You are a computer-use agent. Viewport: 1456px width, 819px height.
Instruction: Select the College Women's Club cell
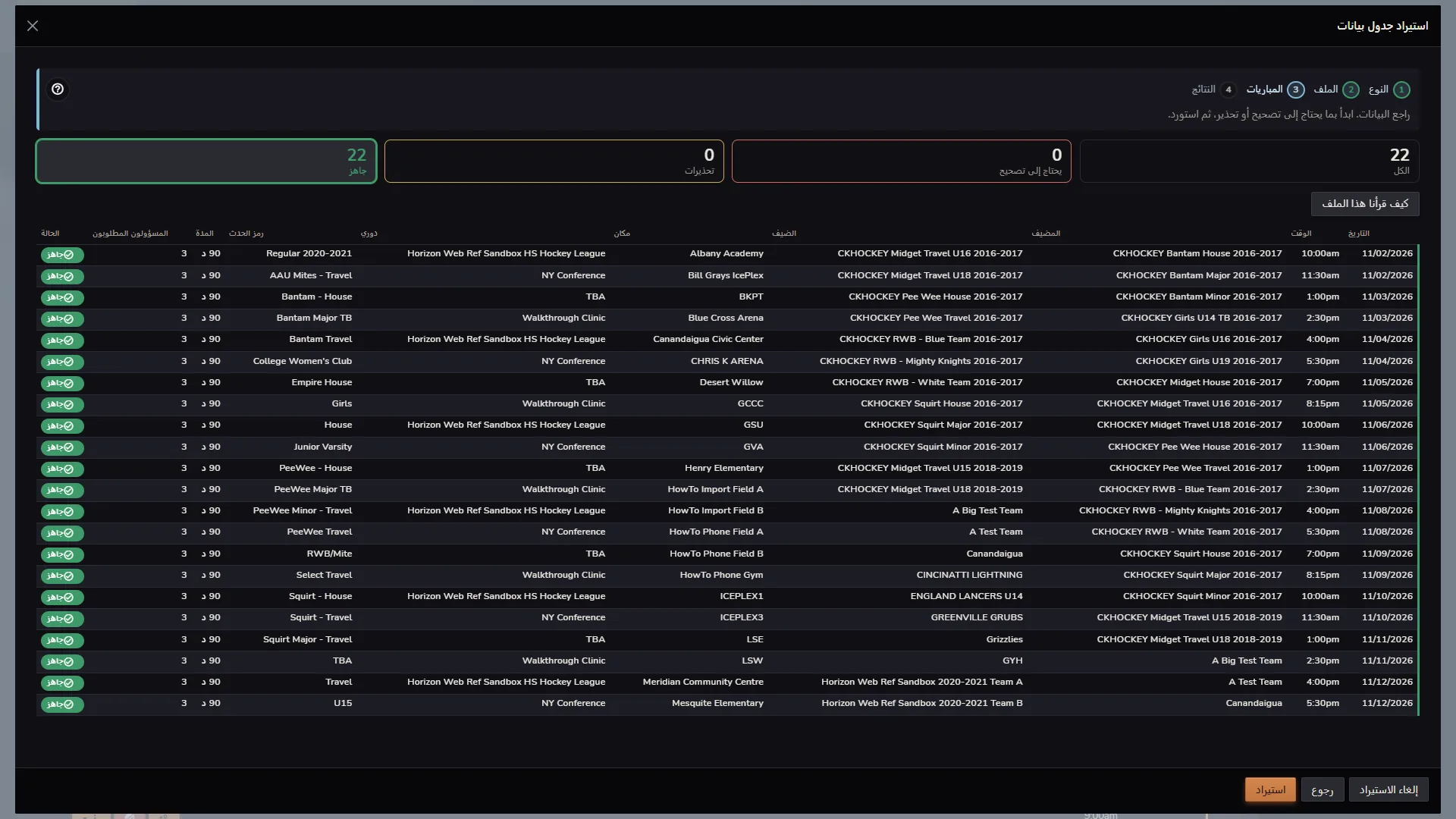pos(303,361)
